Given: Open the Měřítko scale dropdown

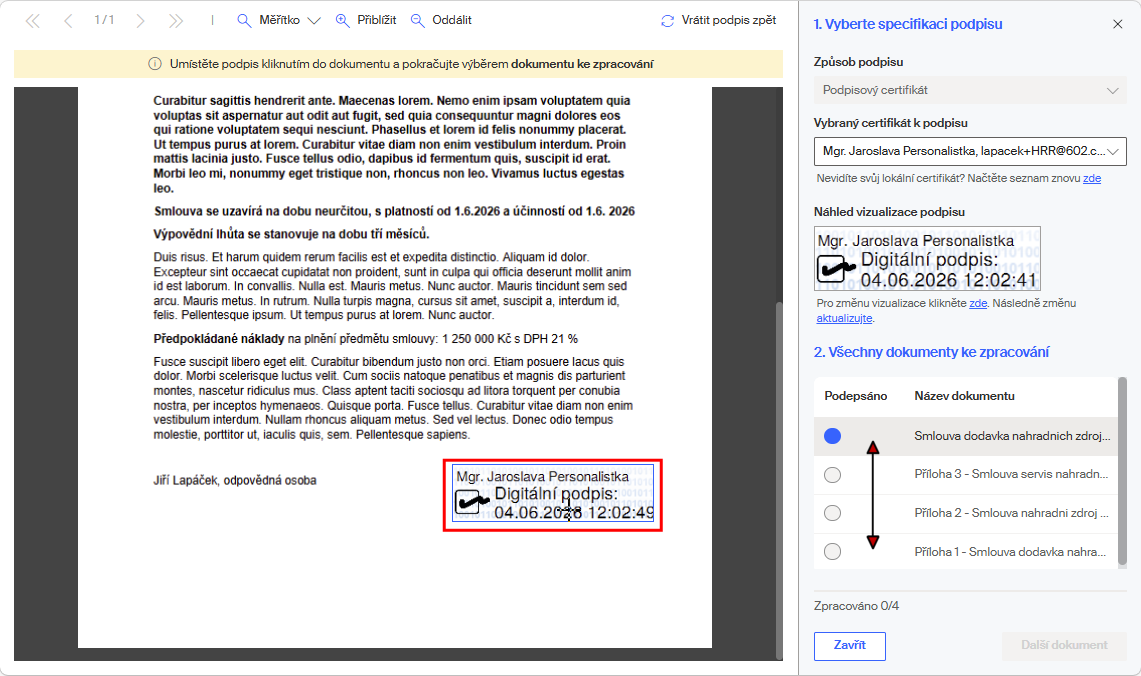Looking at the screenshot, I should pos(279,20).
